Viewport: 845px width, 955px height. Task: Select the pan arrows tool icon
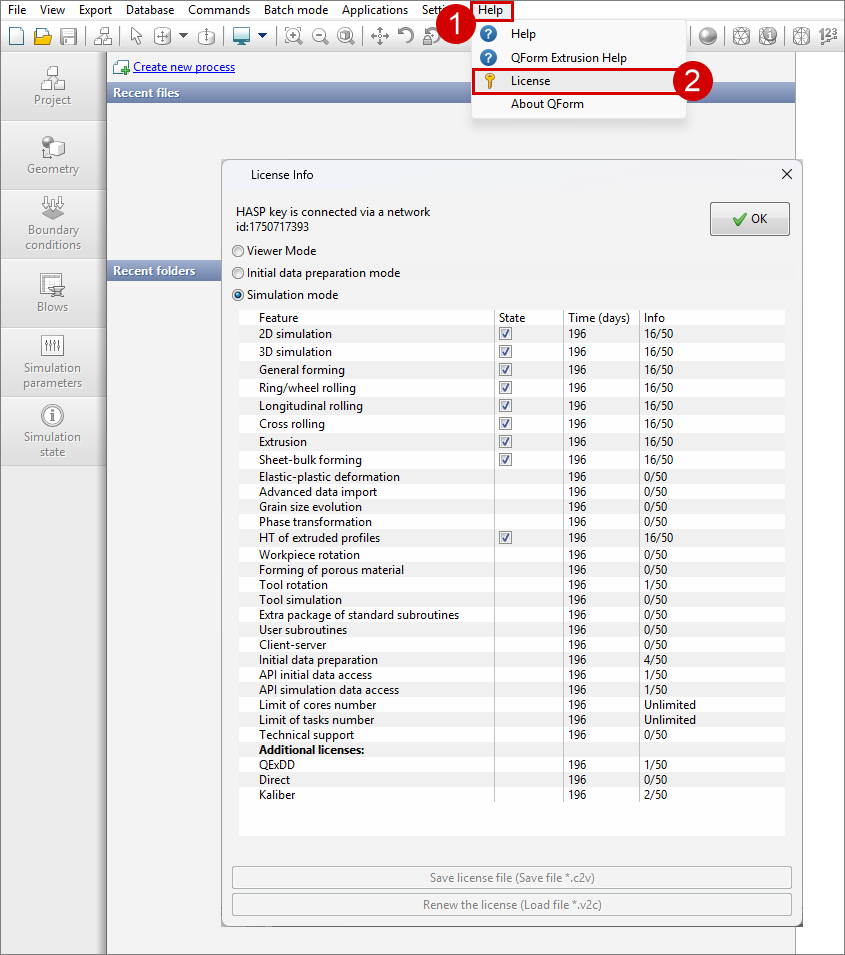[x=380, y=37]
